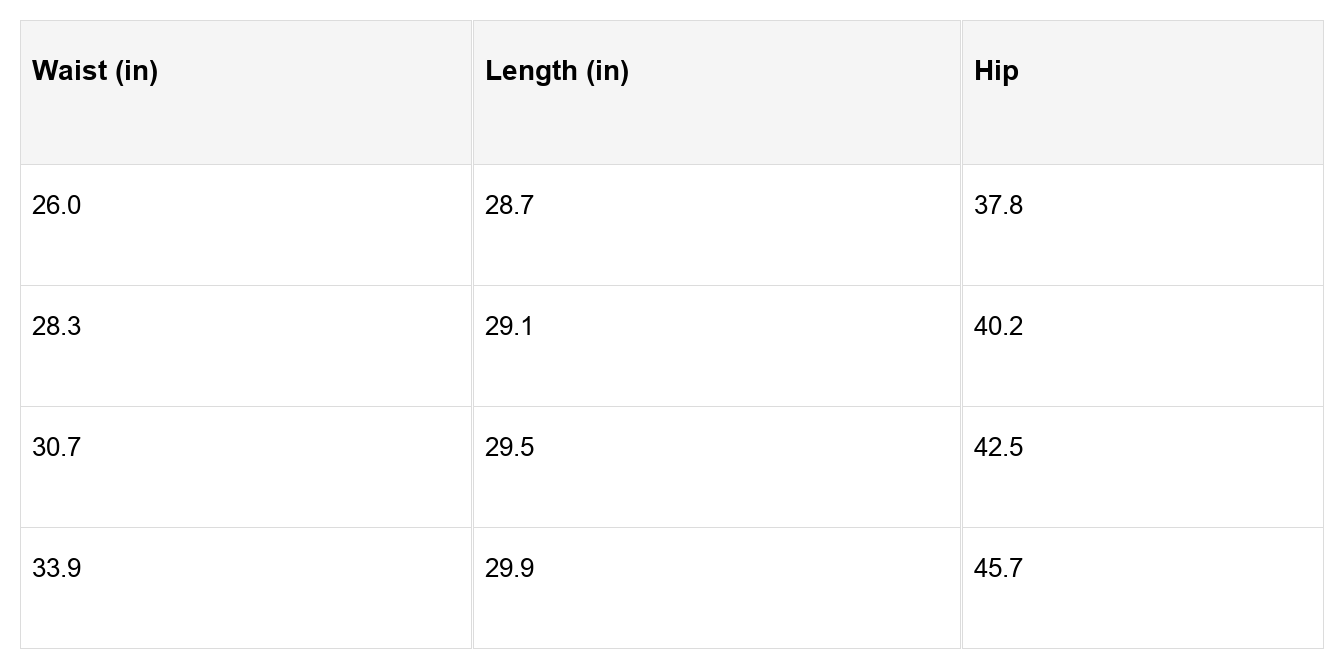Select the smallest waist measurement in the table
Viewport: 1343px width, 668px height.
tap(57, 206)
